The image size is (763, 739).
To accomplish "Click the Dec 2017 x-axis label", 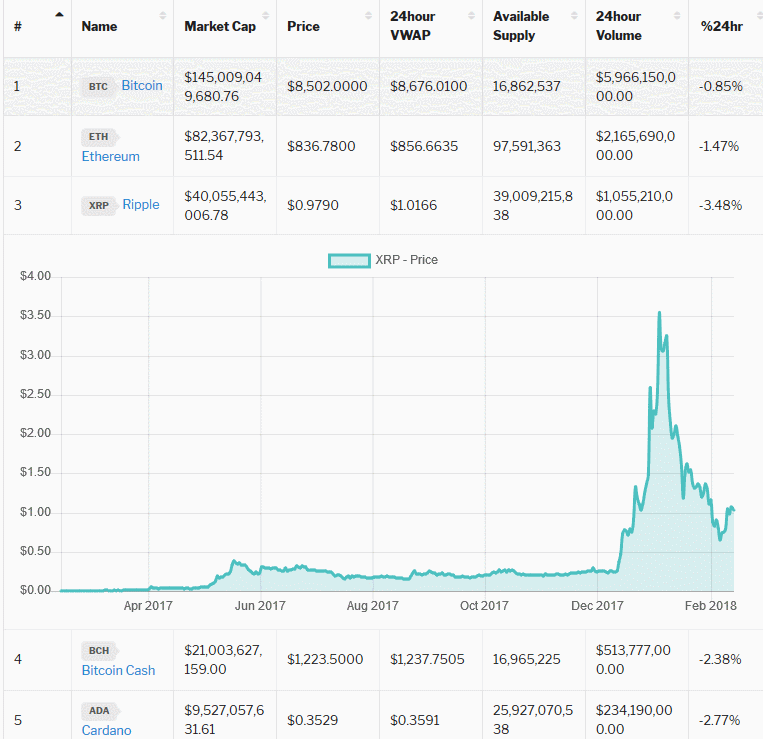I will [597, 606].
